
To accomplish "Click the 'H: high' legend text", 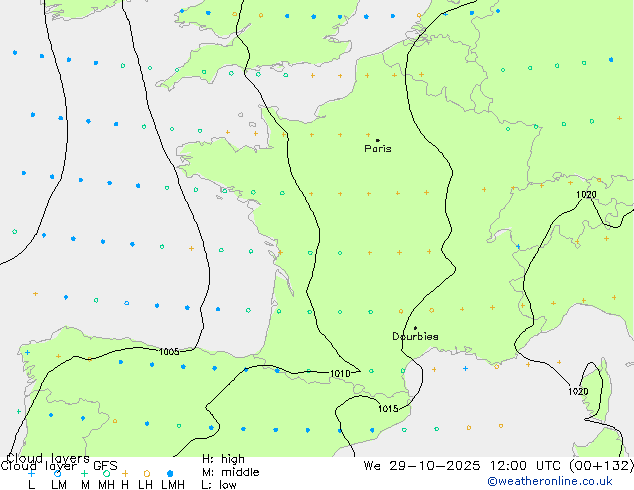I will click(x=223, y=459).
